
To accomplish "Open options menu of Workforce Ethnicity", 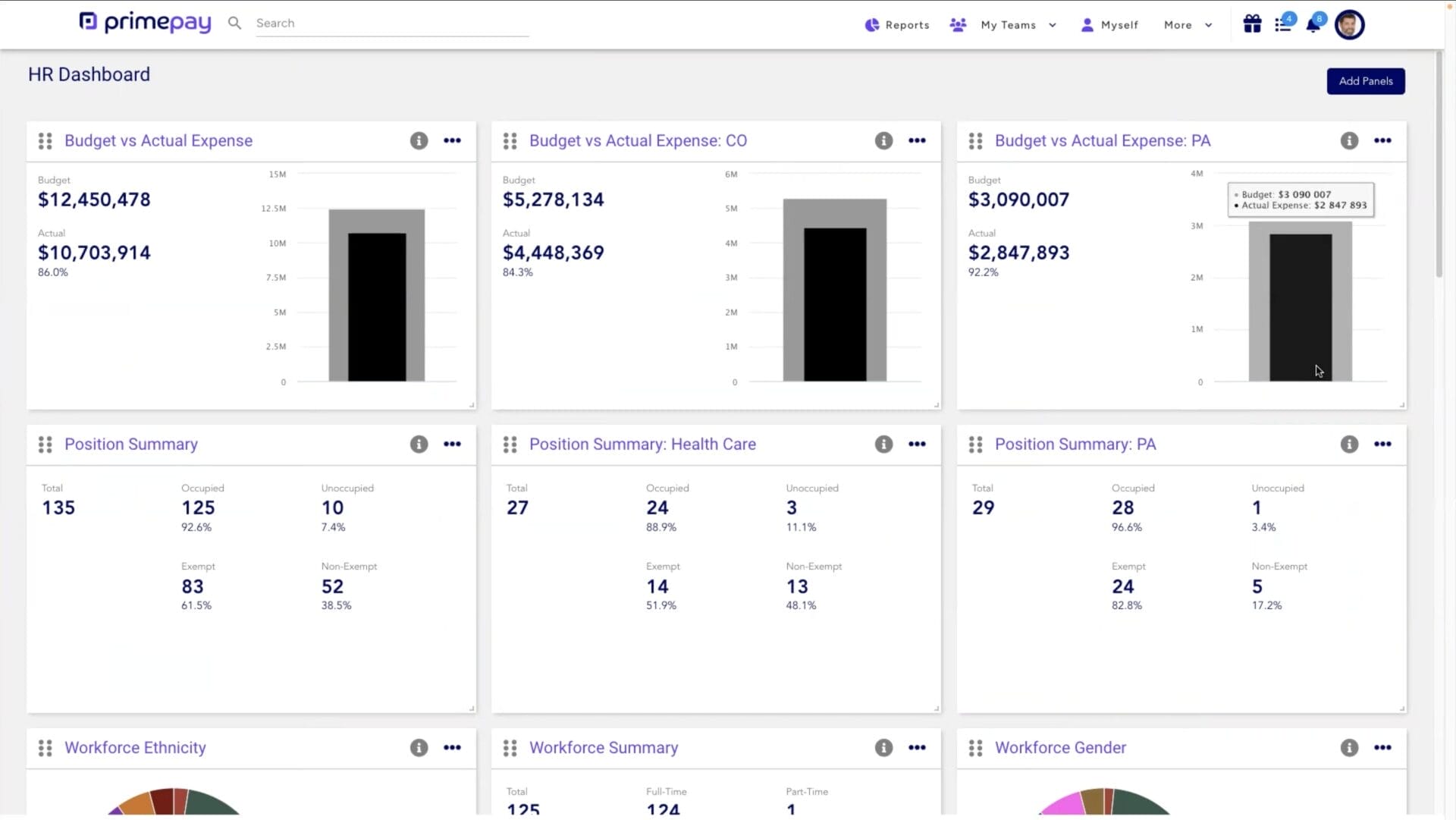I will (452, 747).
